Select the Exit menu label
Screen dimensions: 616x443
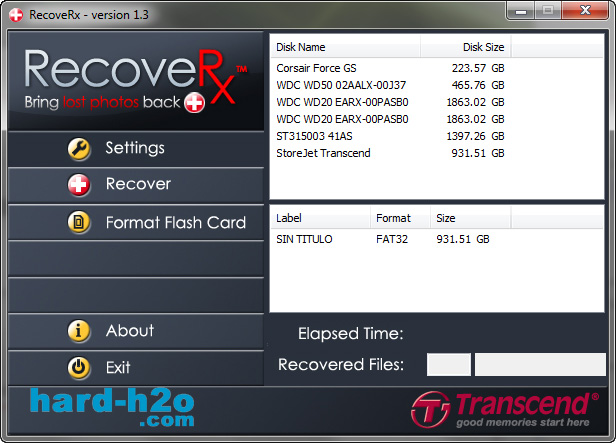click(118, 368)
